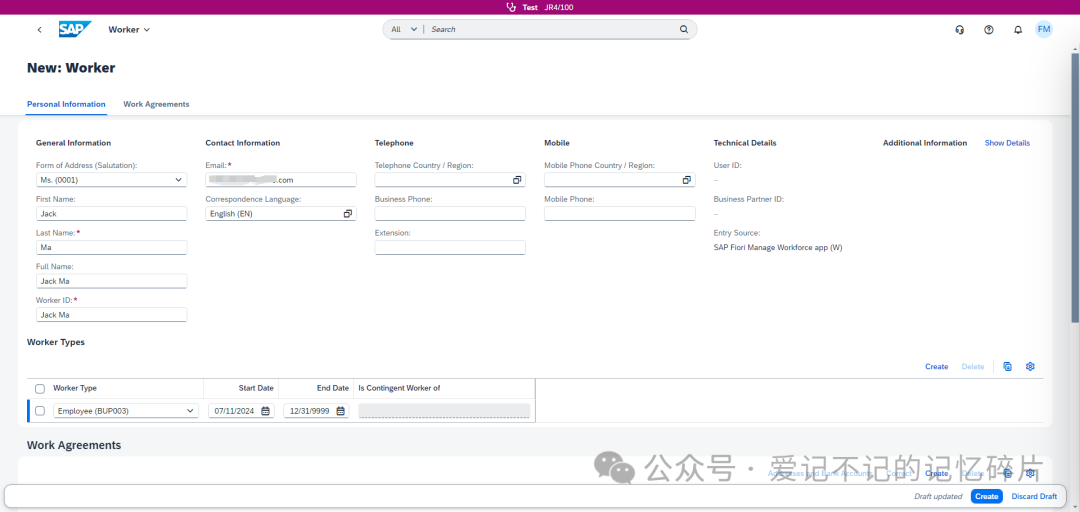Tick the Employee (BUP003) row checkbox
1080x512 pixels.
tap(40, 411)
